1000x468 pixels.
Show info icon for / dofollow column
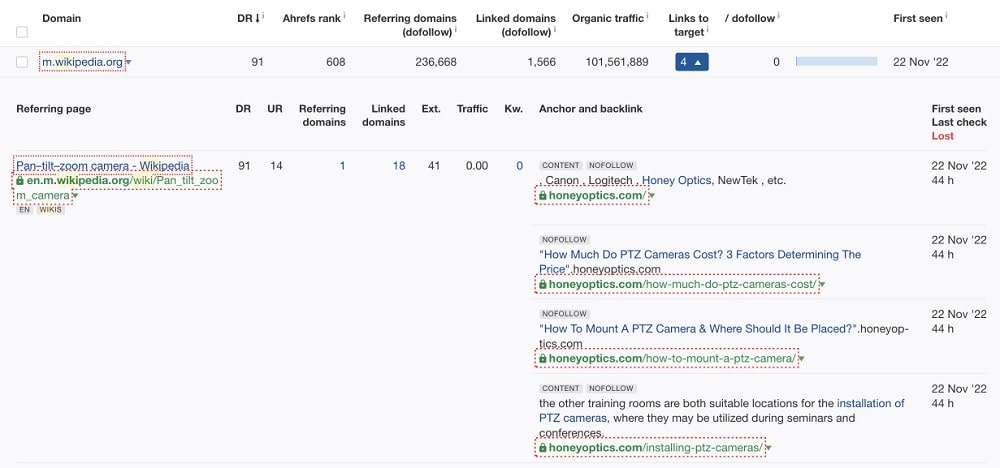[x=778, y=16]
